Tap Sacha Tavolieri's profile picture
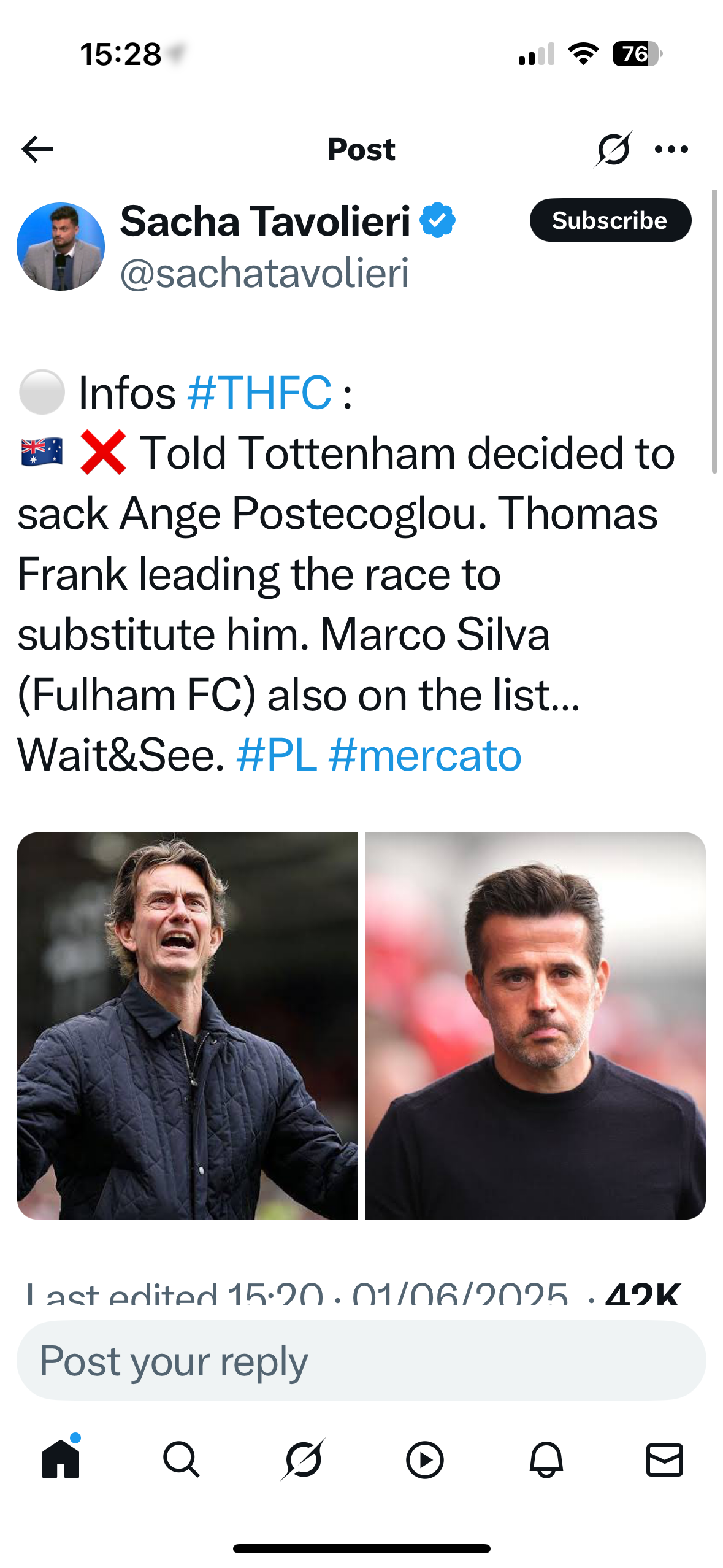Viewport: 723px width, 1568px height. [61, 247]
